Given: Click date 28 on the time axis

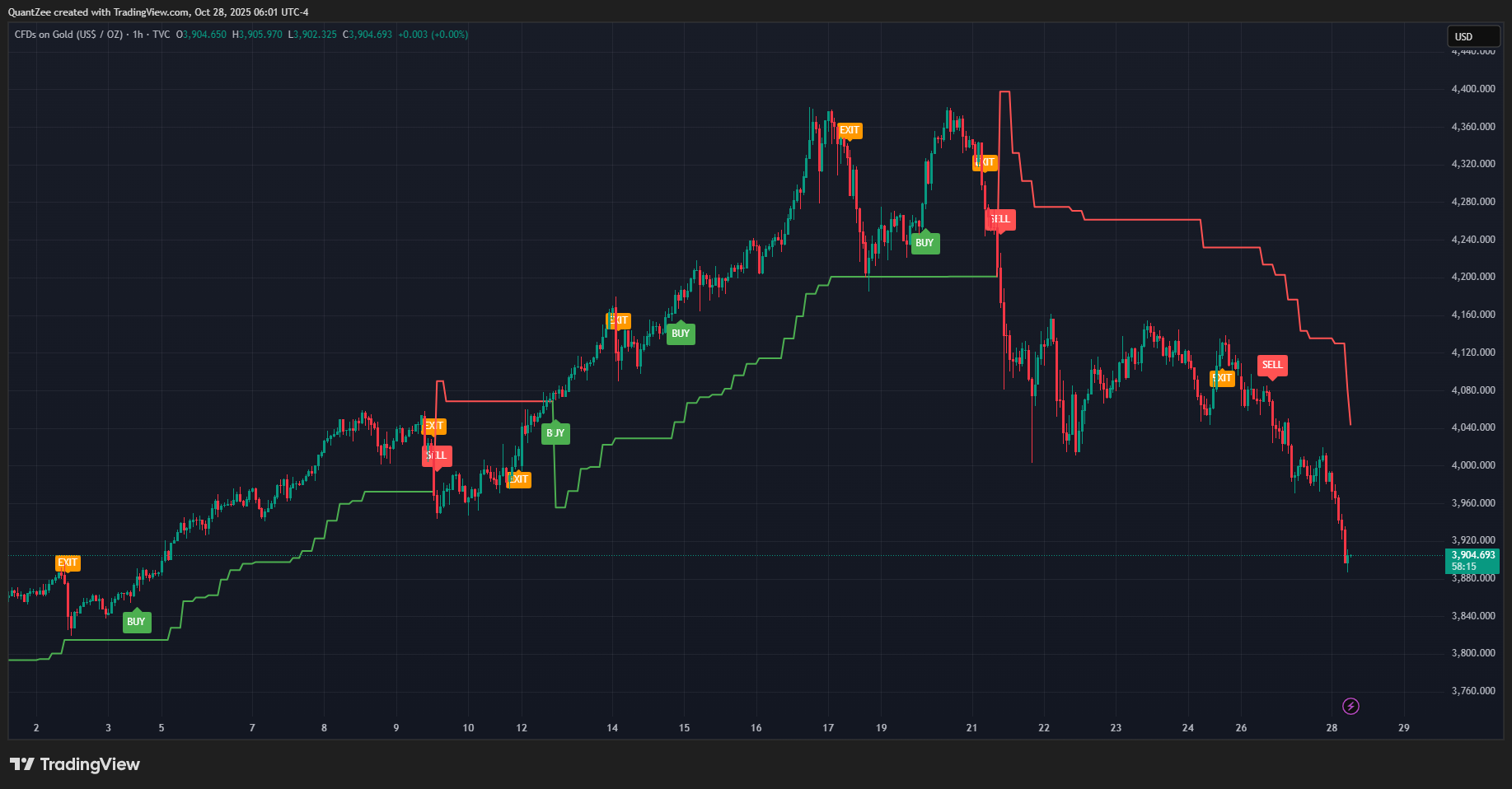Looking at the screenshot, I should pos(1332,728).
